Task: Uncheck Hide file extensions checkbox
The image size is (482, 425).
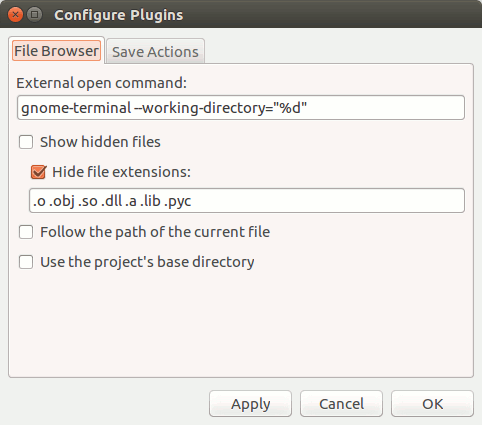Action: point(38,172)
